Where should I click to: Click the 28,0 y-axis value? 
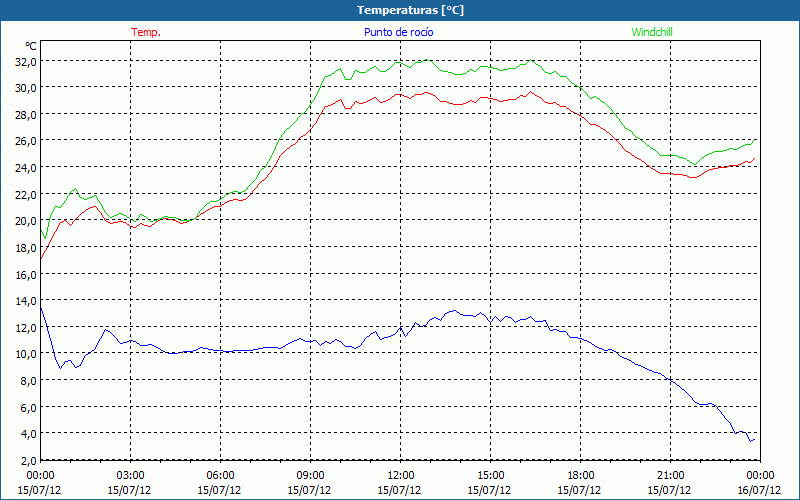pos(26,115)
